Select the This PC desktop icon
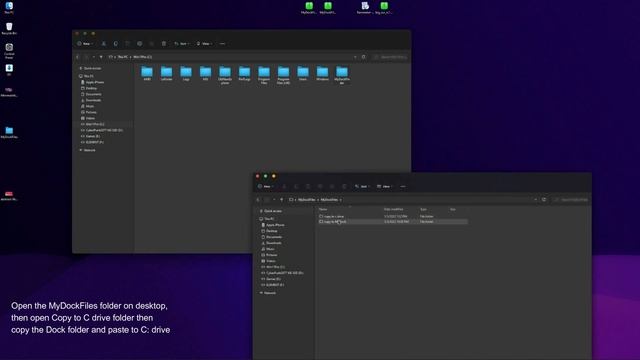Screen dimensions: 640x360 (x=9, y=8)
